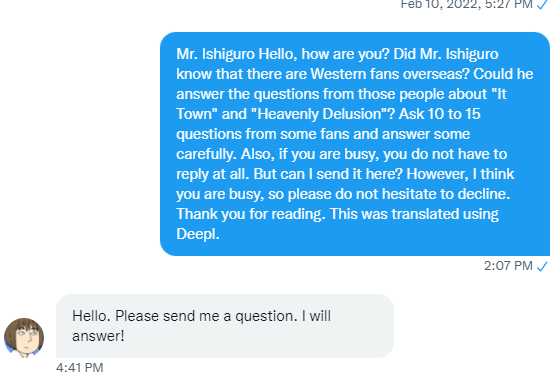Click the checkmark next to Feb 10 timestamp

pos(542,4)
